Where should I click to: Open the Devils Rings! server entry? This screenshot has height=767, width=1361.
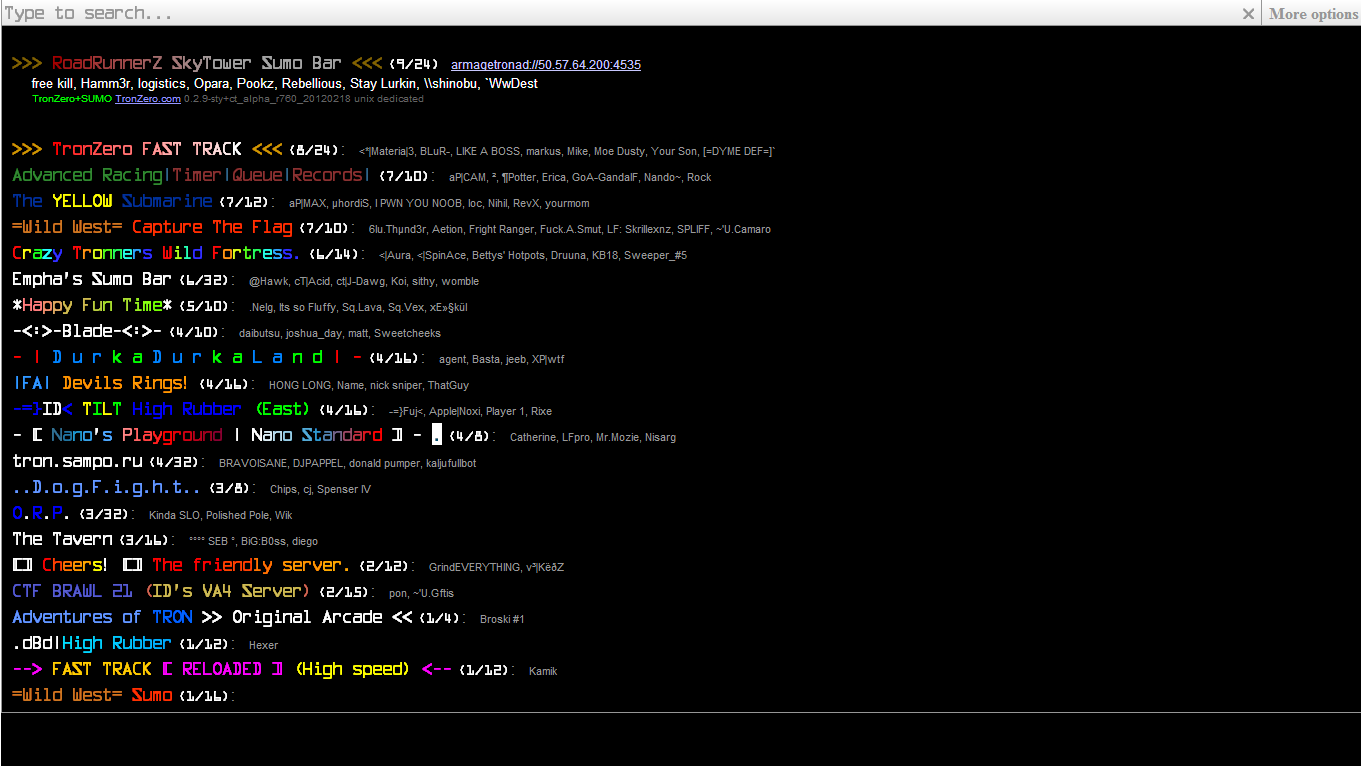click(x=100, y=384)
